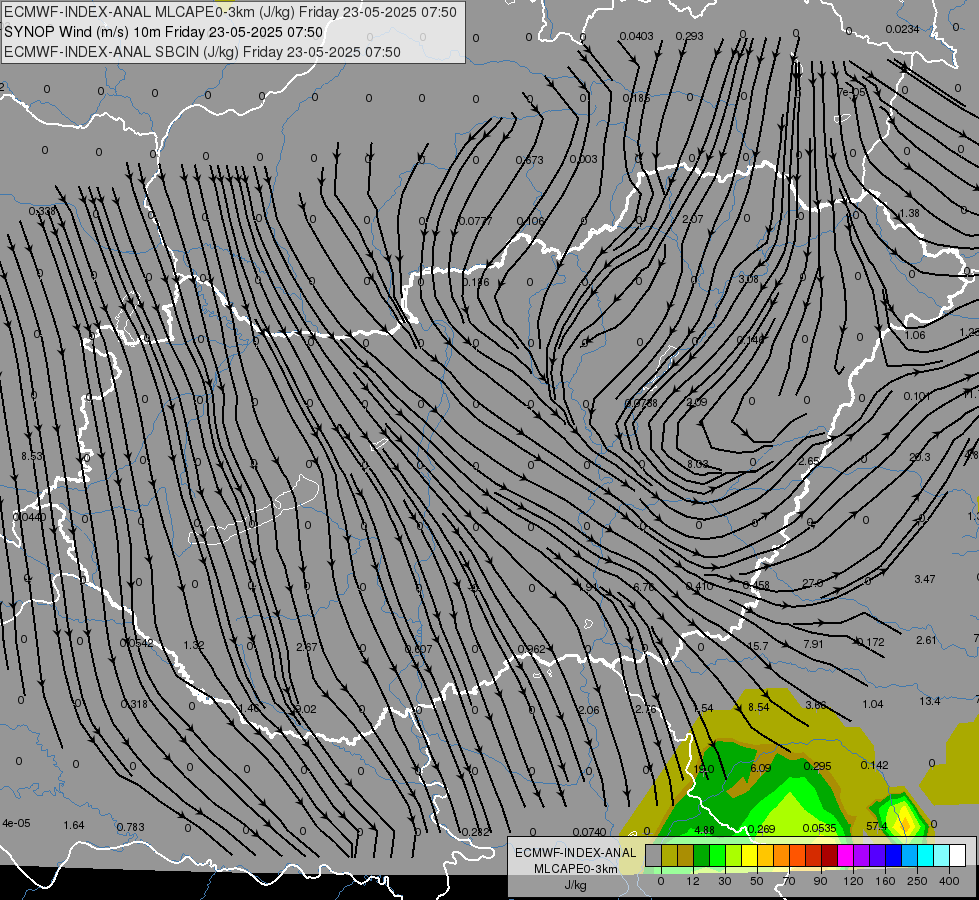This screenshot has width=979, height=900.
Task: Pick the pale cyan legend swatch
Action: tap(942, 856)
